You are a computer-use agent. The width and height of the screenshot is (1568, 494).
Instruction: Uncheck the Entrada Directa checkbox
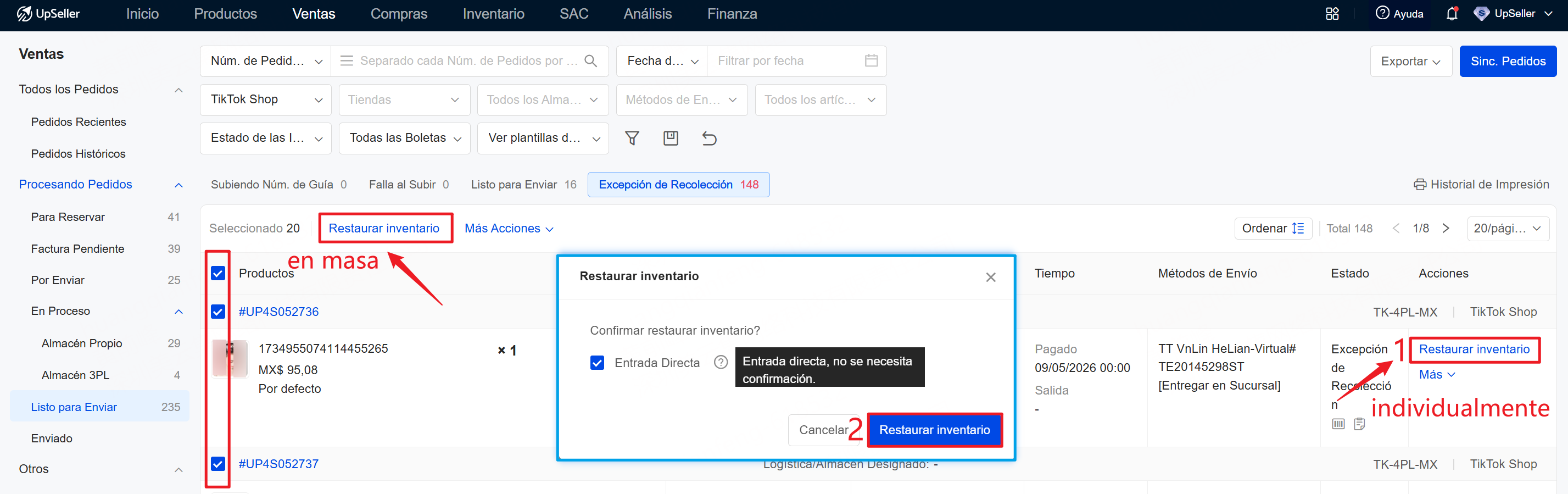pos(597,363)
